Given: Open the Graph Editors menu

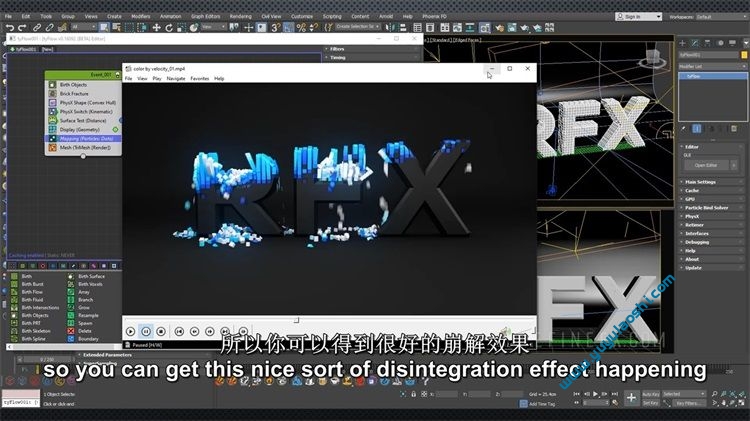Looking at the screenshot, I should click(x=205, y=16).
